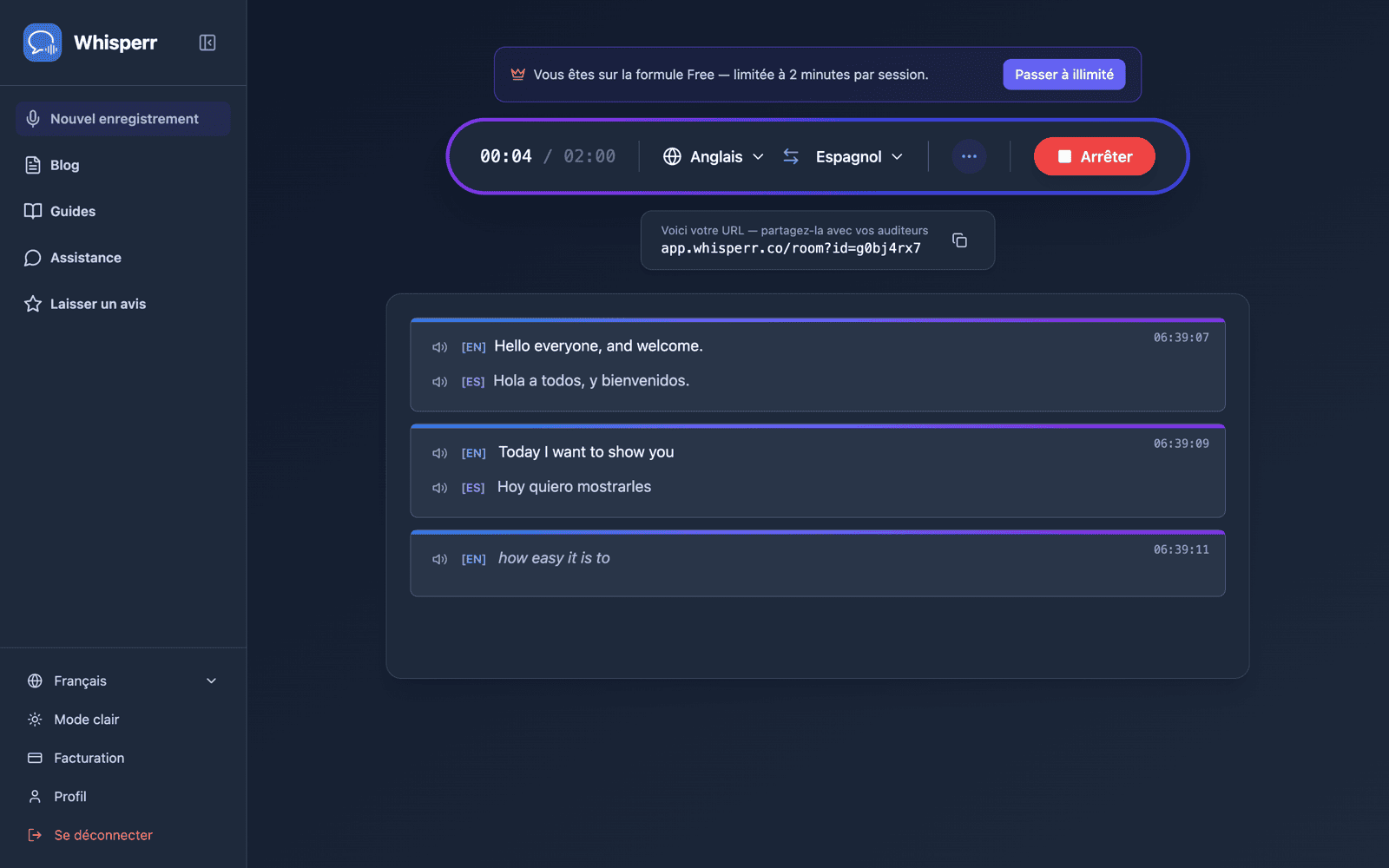This screenshot has width=1389, height=868.
Task: Click text 'how easy it is to'
Action: point(554,558)
